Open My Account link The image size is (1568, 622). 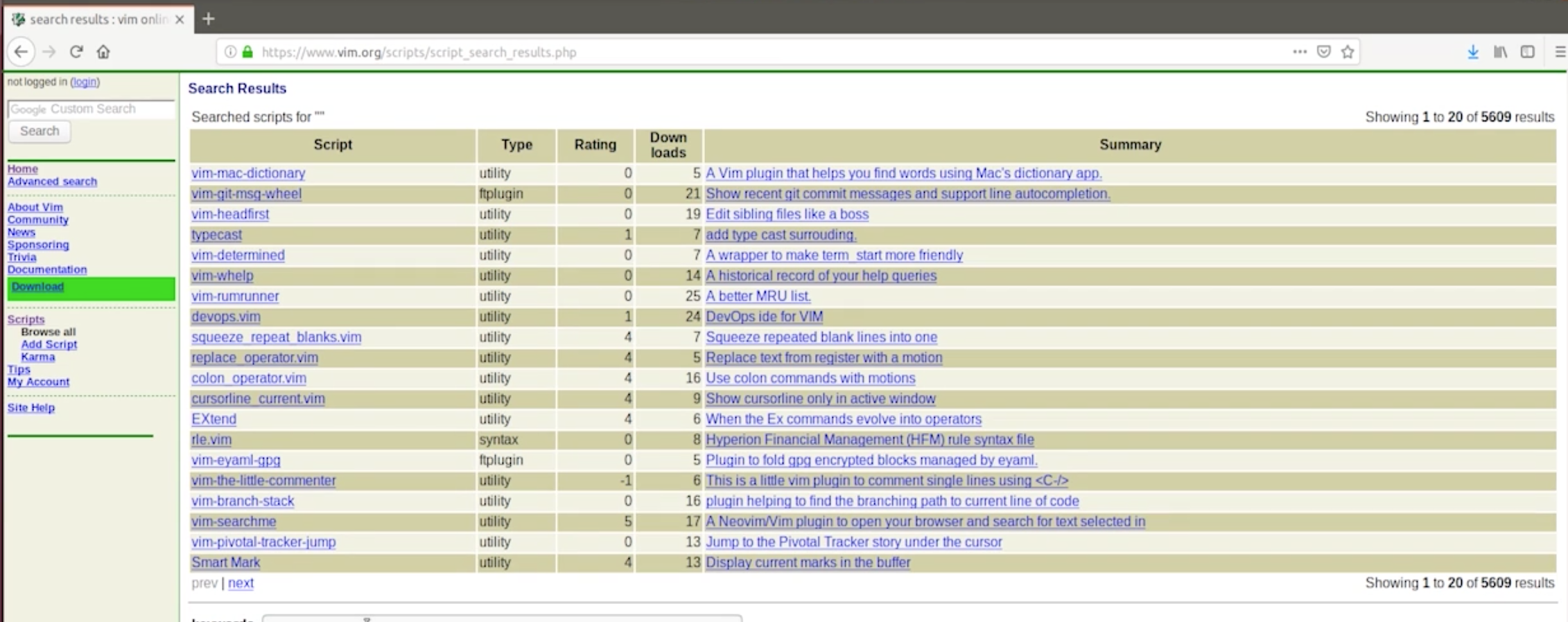click(x=38, y=382)
